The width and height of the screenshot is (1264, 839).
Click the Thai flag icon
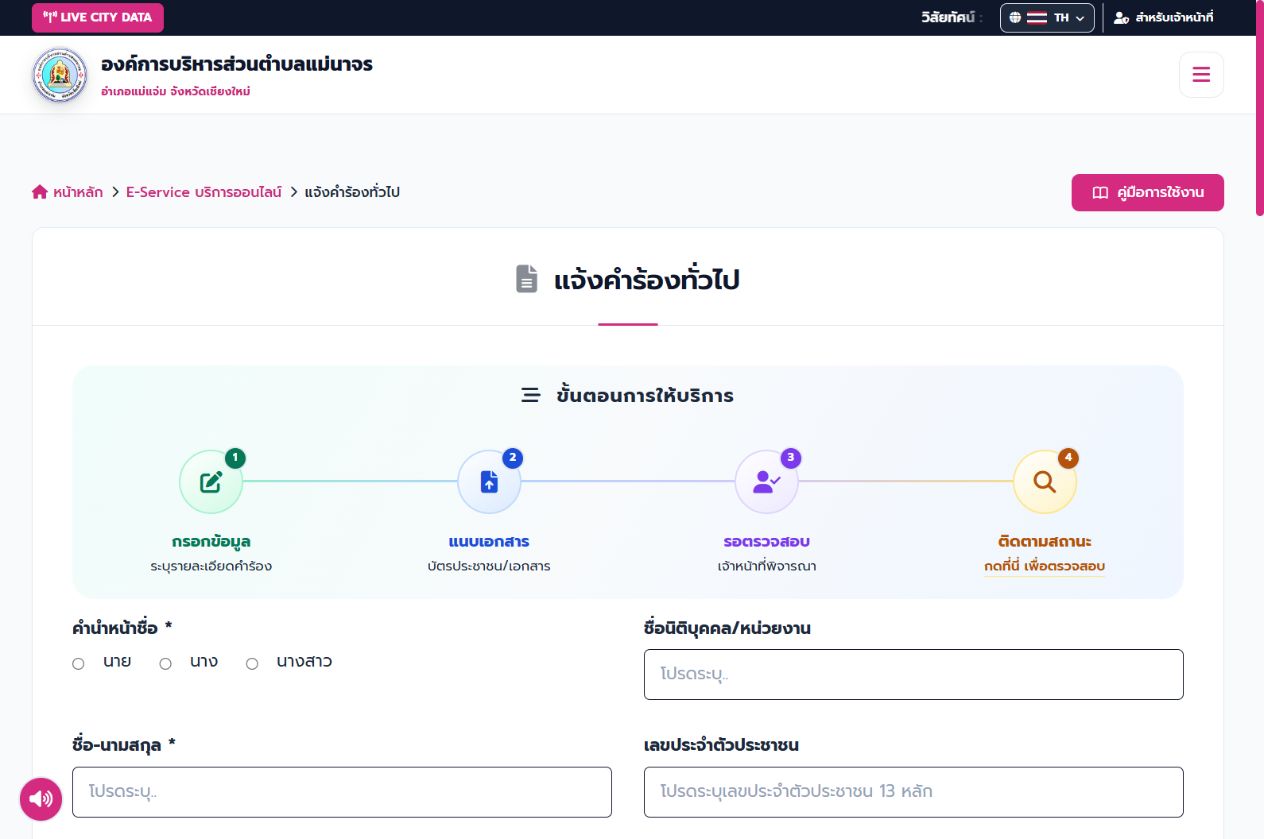(x=1037, y=18)
